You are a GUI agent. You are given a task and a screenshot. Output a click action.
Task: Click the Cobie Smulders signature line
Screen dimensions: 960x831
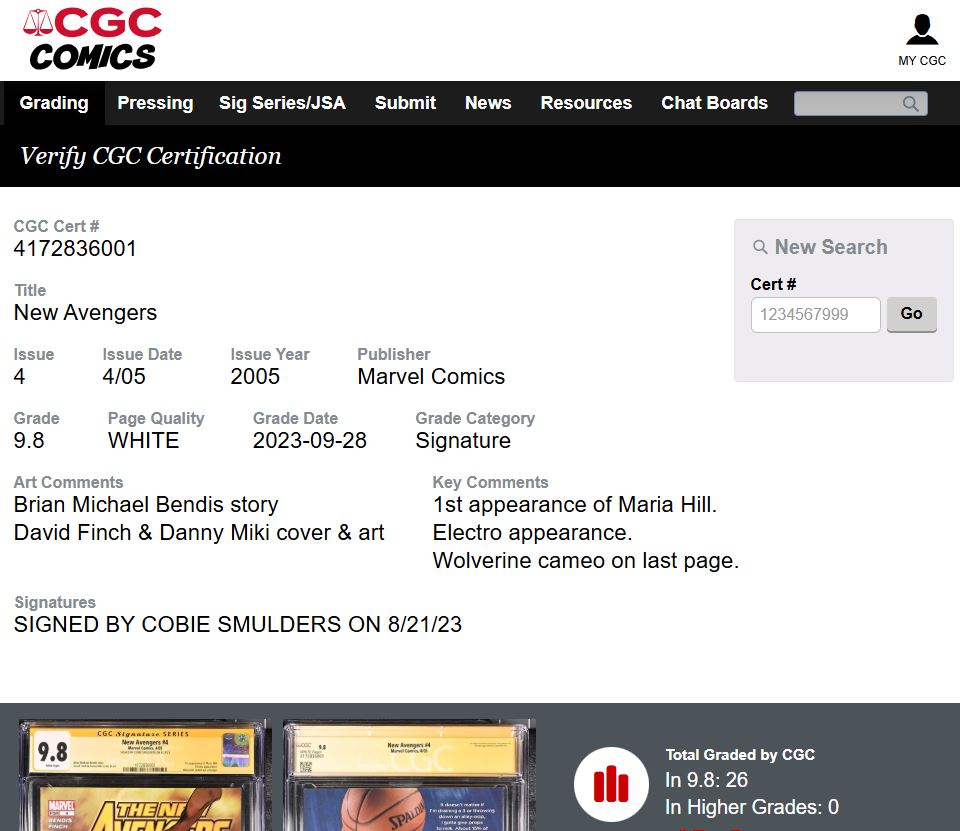coord(238,625)
